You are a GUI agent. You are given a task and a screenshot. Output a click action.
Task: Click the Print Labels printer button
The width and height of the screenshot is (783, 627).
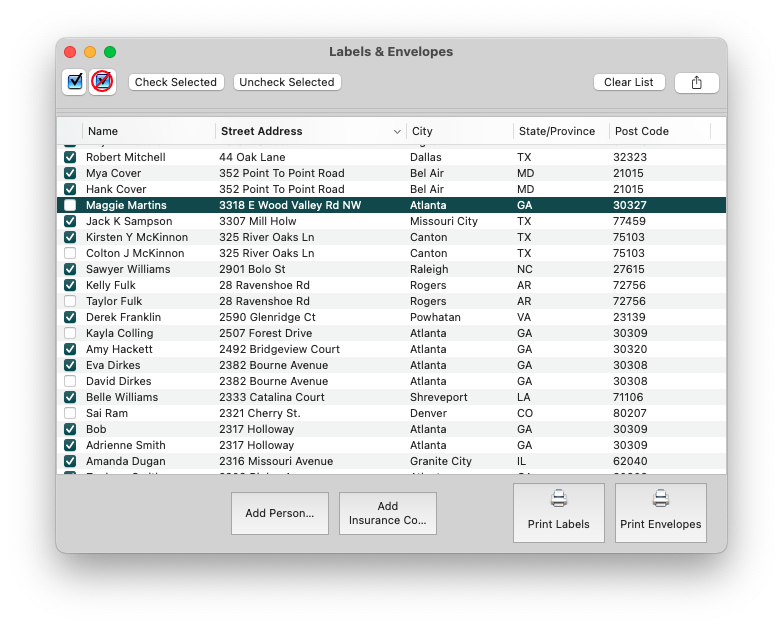(558, 512)
